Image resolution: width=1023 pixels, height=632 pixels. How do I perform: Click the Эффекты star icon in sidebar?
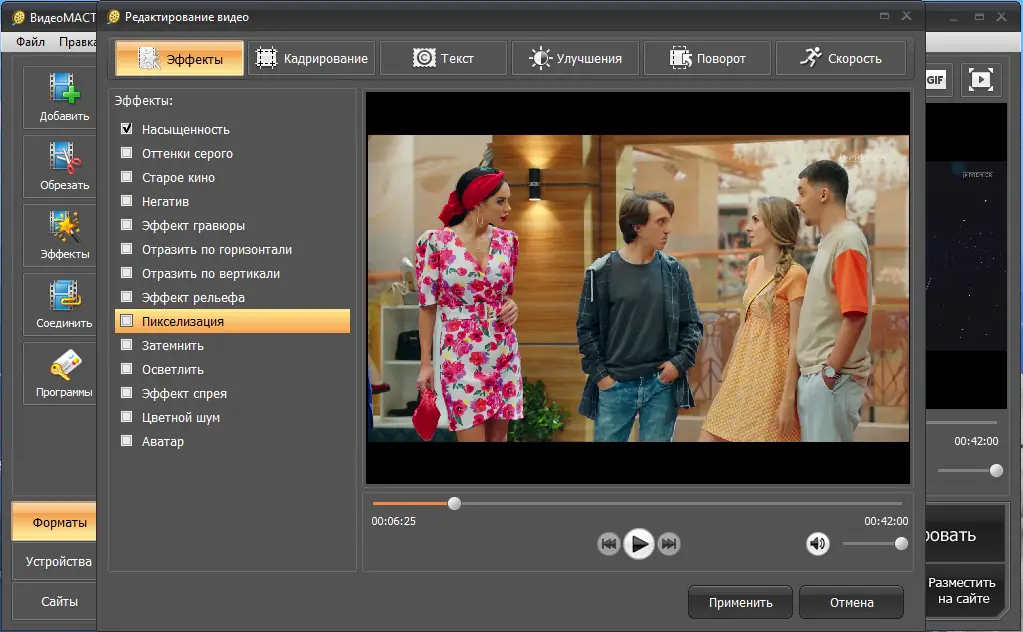pyautogui.click(x=64, y=234)
